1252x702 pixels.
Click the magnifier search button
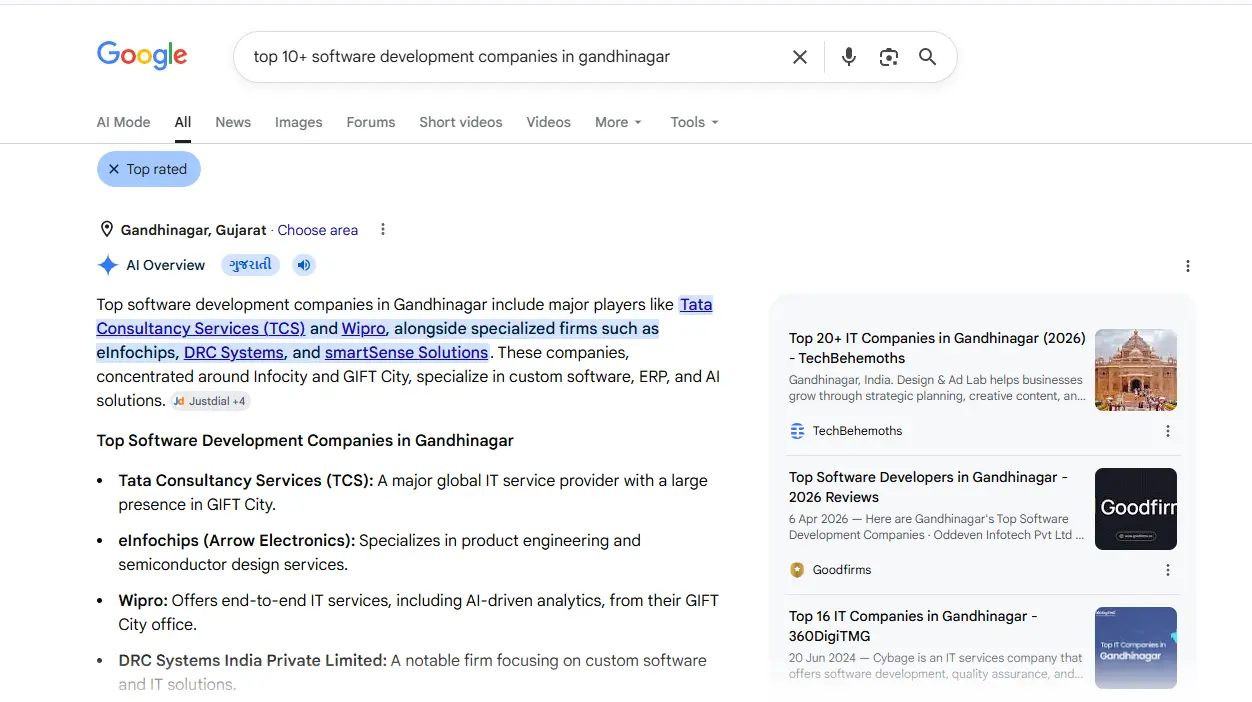[928, 57]
